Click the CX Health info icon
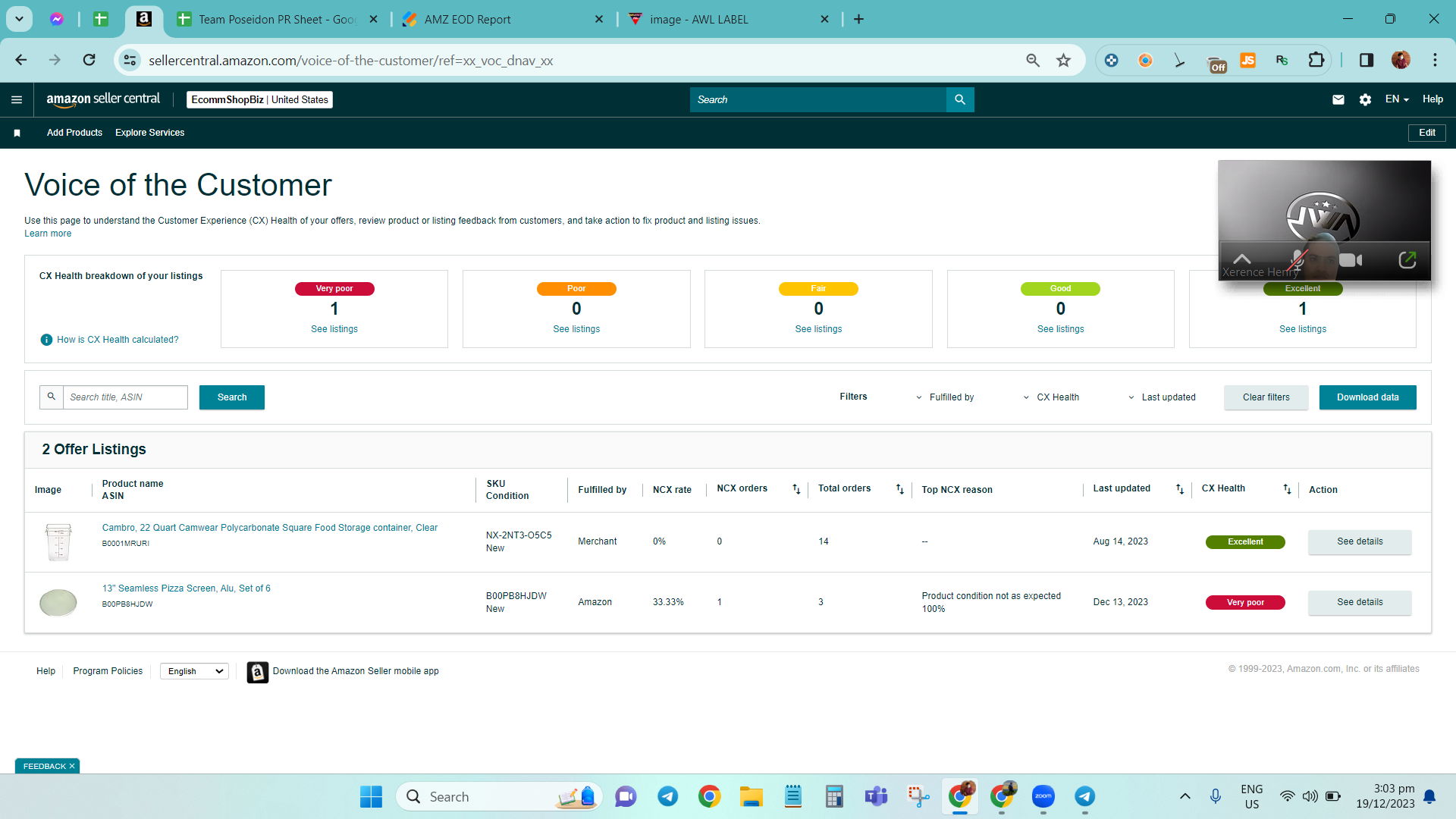 46,340
